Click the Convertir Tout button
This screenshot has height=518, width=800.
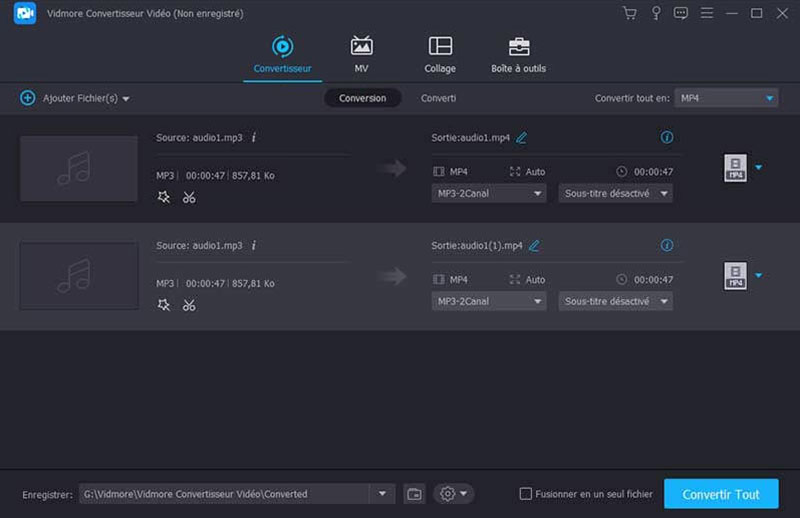point(720,494)
